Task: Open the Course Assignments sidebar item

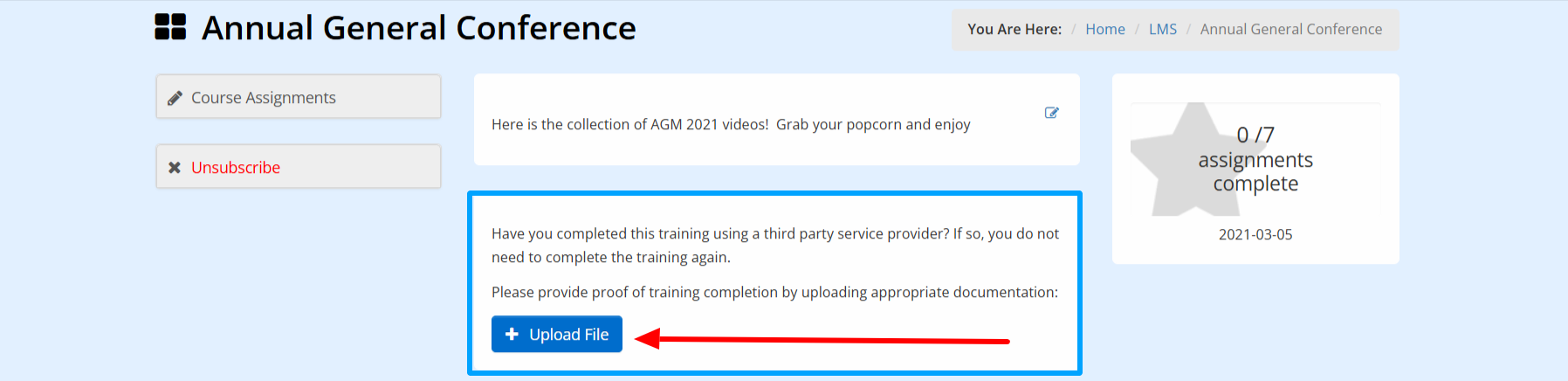Action: [x=299, y=96]
